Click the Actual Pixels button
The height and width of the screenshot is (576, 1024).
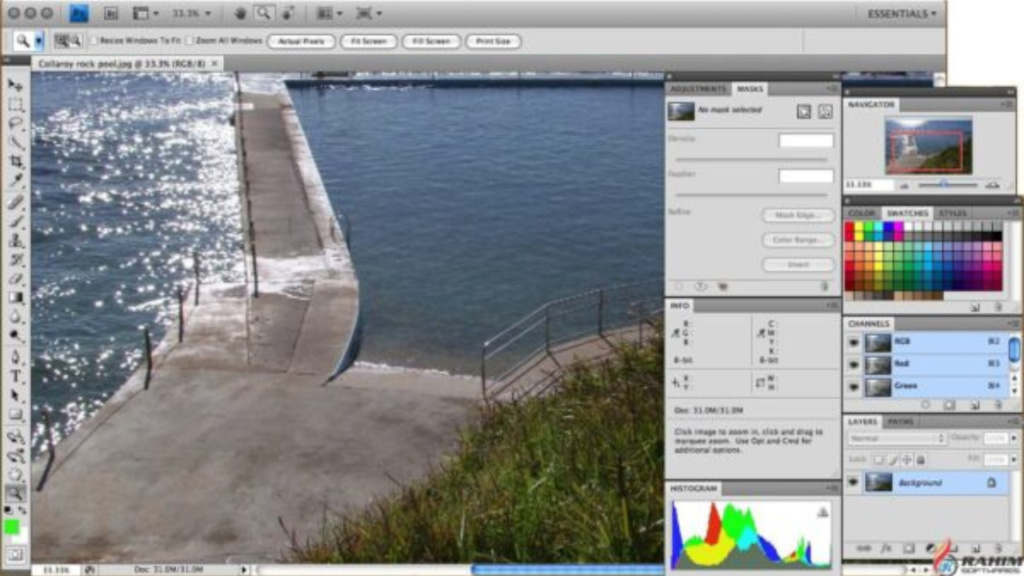coord(301,41)
